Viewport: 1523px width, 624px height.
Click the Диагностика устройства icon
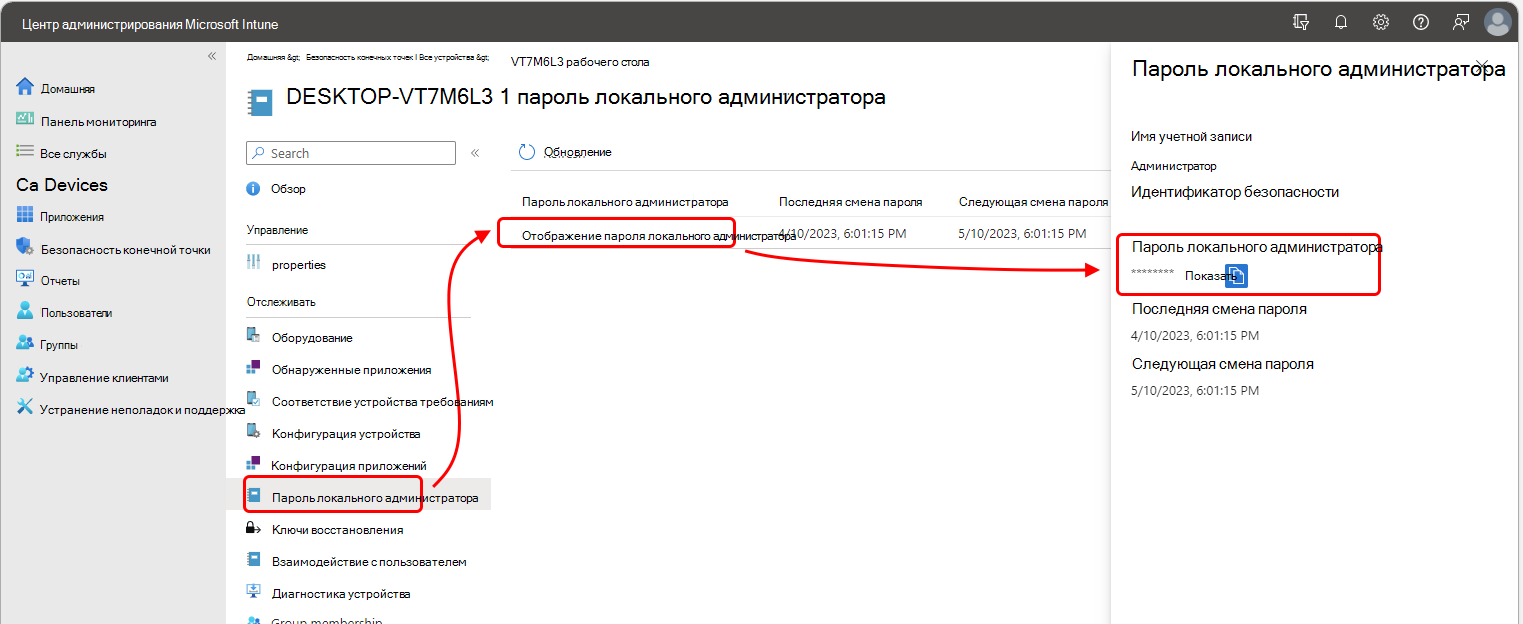253,592
